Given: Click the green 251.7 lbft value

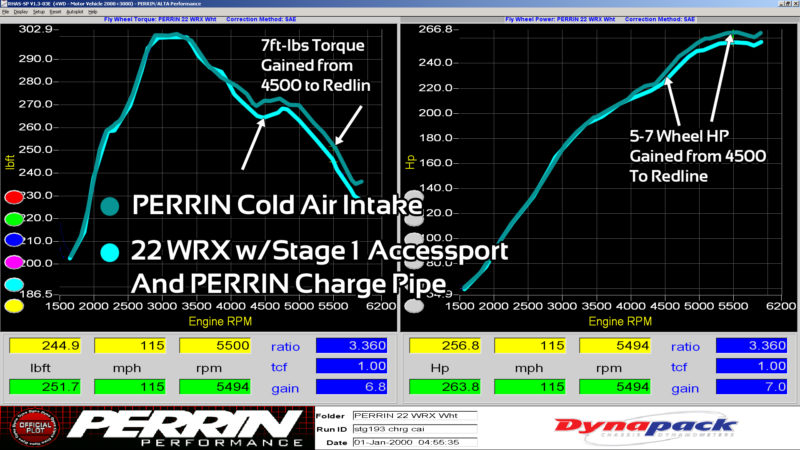Looking at the screenshot, I should 45,387.
